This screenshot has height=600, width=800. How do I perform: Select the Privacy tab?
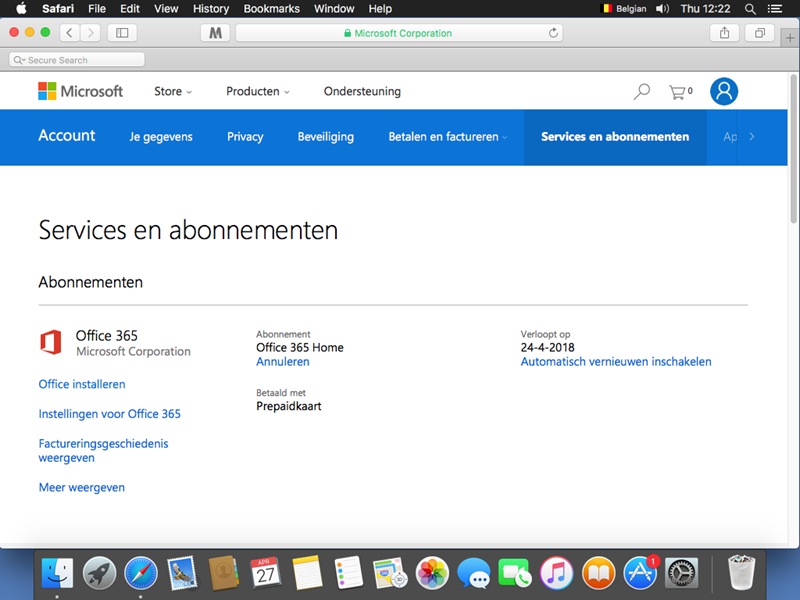(245, 137)
